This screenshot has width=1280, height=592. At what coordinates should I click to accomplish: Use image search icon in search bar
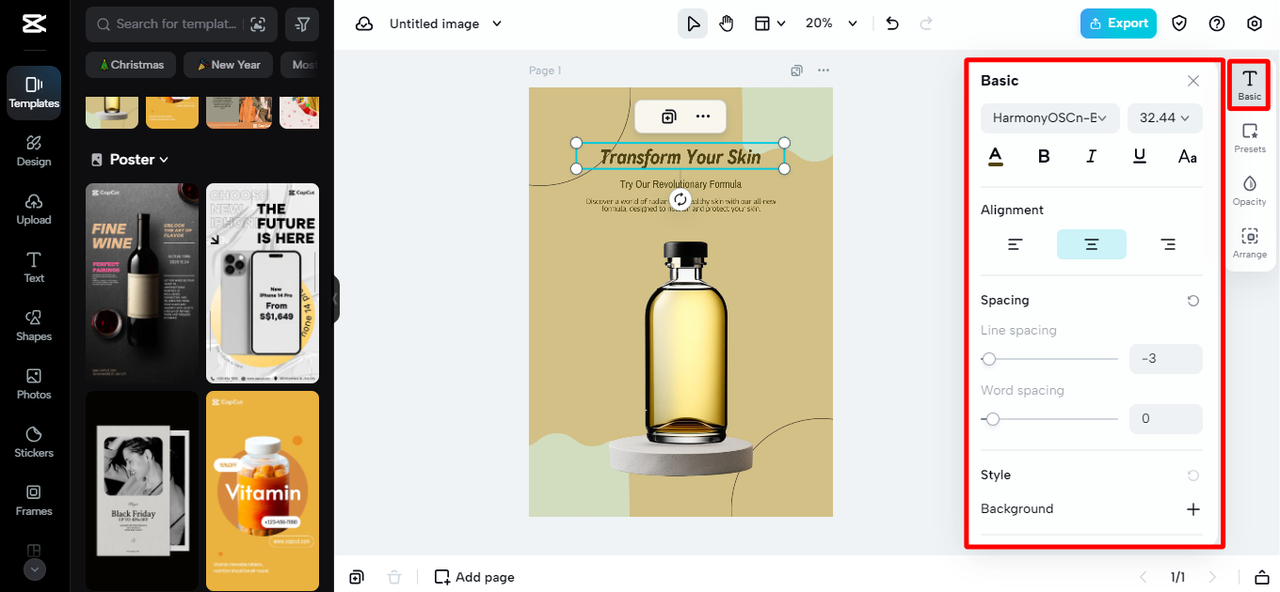pyautogui.click(x=258, y=24)
